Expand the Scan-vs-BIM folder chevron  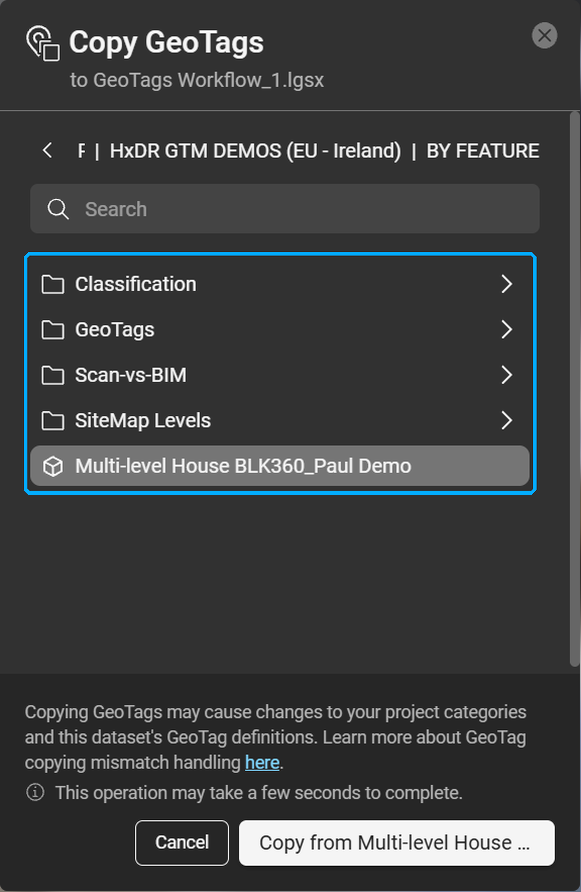click(x=506, y=375)
